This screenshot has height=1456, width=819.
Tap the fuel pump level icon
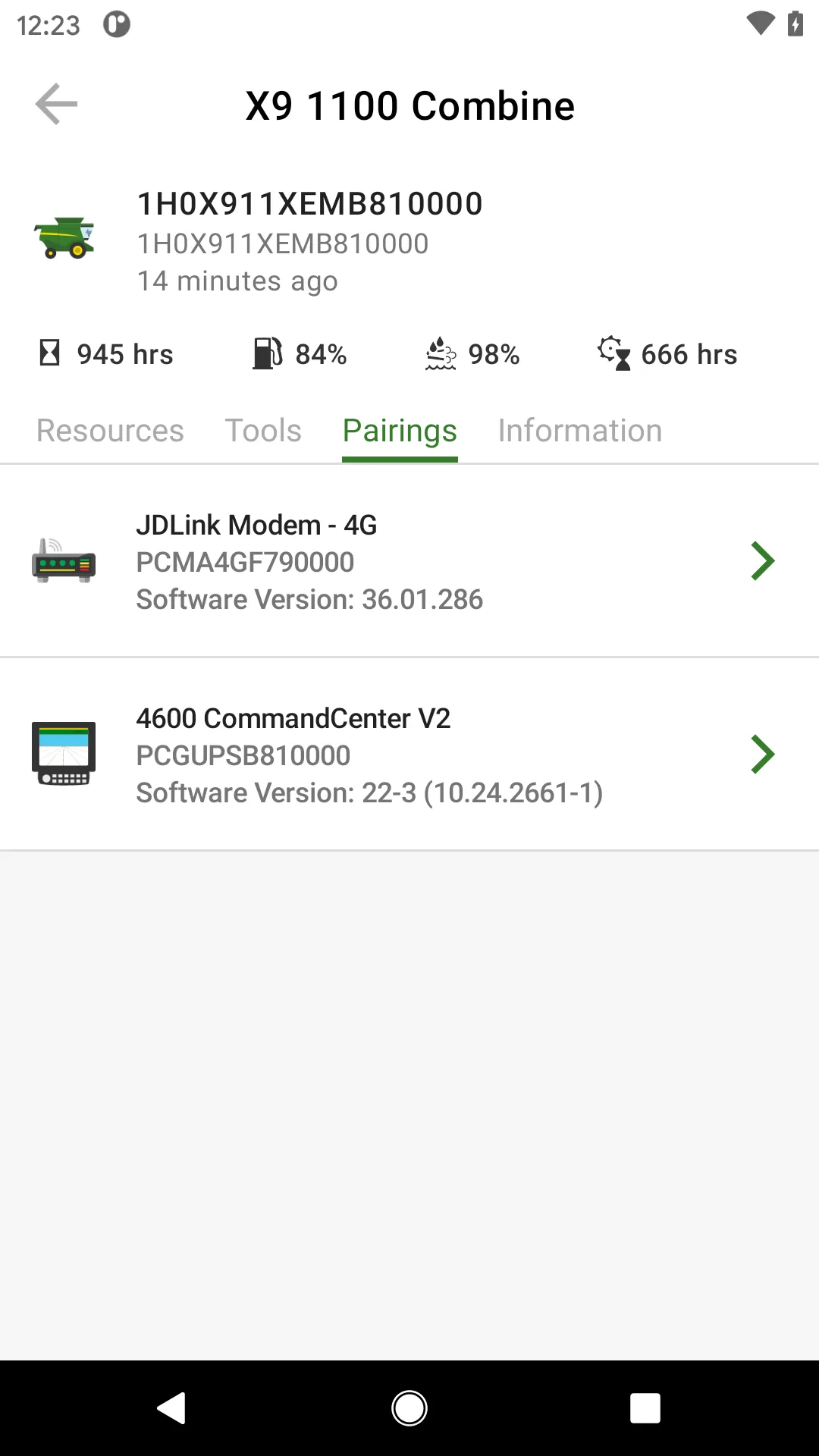(267, 353)
